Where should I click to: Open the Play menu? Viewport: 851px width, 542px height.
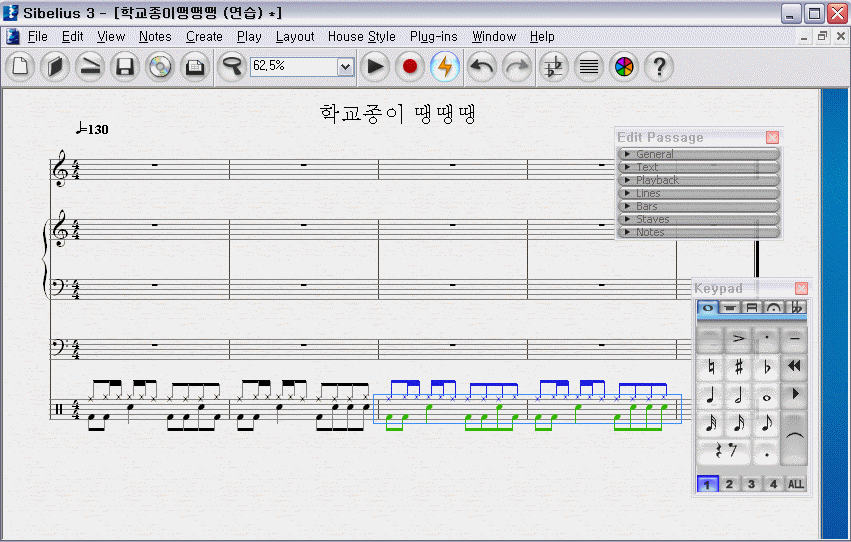coord(249,36)
